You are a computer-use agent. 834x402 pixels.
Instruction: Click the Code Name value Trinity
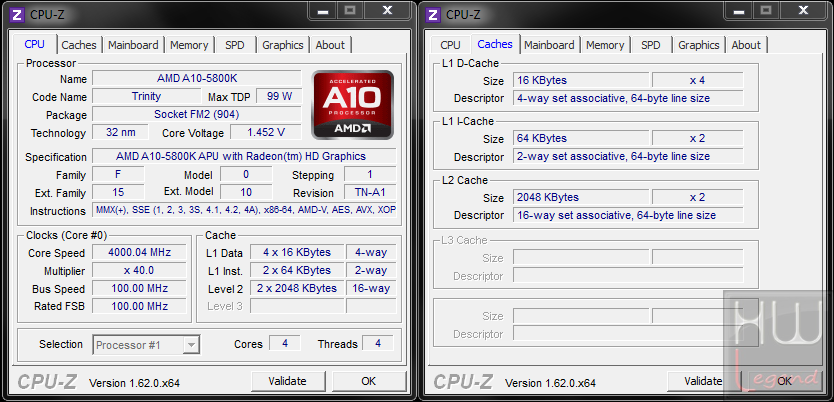[146, 96]
